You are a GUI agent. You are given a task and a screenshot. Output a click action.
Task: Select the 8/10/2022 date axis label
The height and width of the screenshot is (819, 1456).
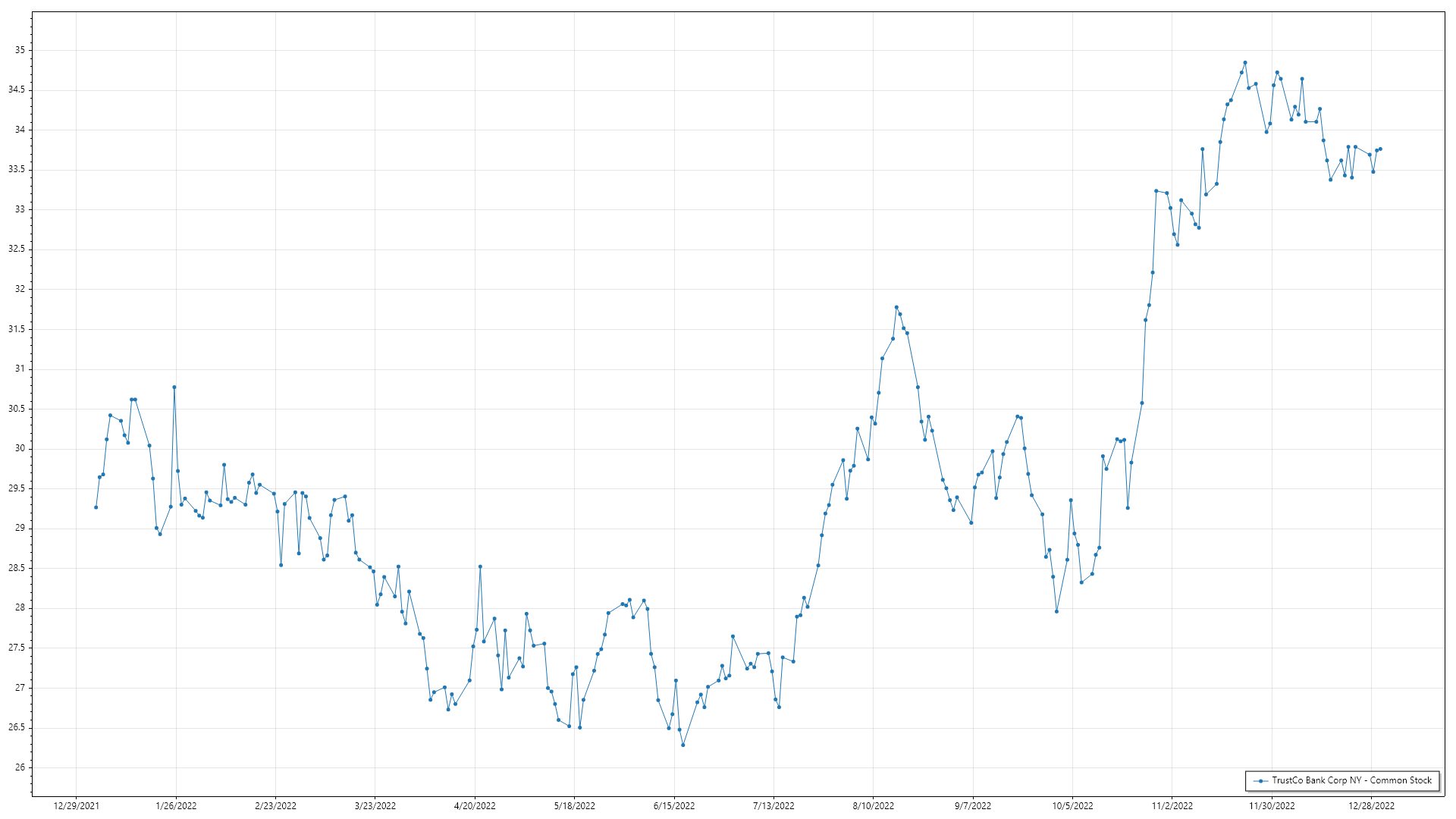874,805
